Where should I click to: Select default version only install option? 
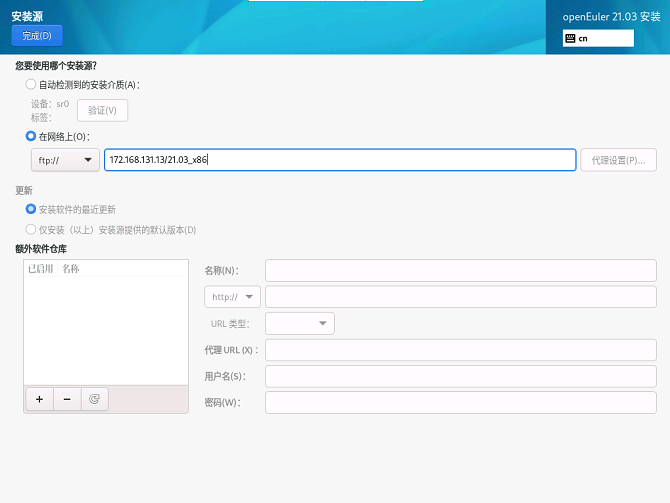click(x=31, y=229)
